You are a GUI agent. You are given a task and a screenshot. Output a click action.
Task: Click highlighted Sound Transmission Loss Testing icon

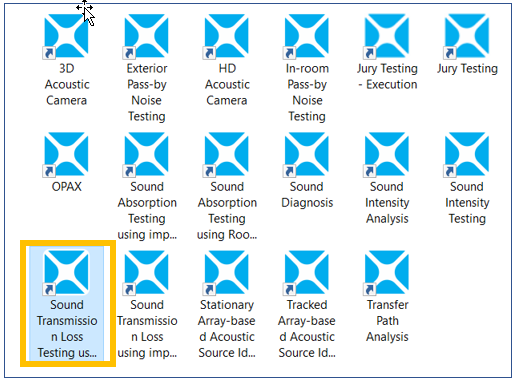coord(66,273)
